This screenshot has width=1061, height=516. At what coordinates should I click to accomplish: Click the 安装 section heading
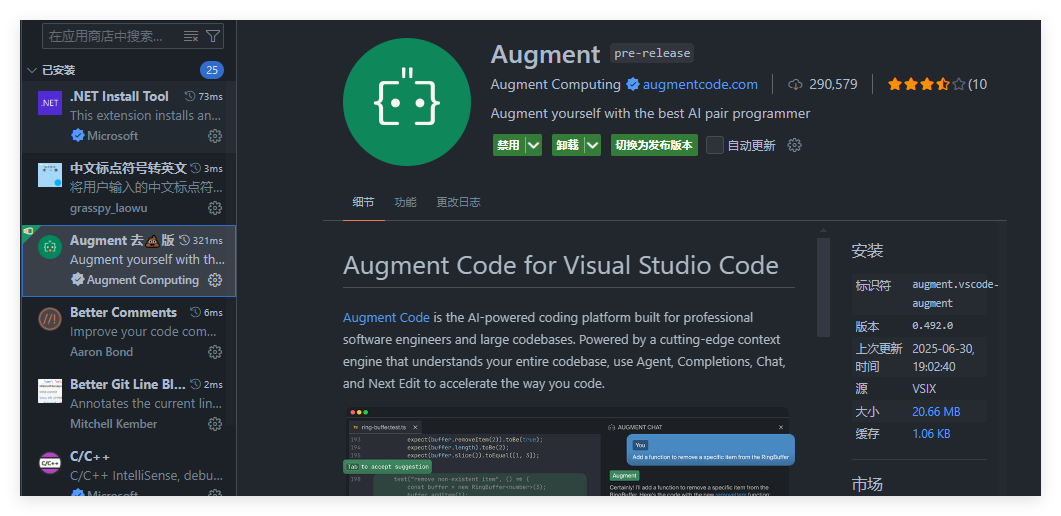click(867, 251)
